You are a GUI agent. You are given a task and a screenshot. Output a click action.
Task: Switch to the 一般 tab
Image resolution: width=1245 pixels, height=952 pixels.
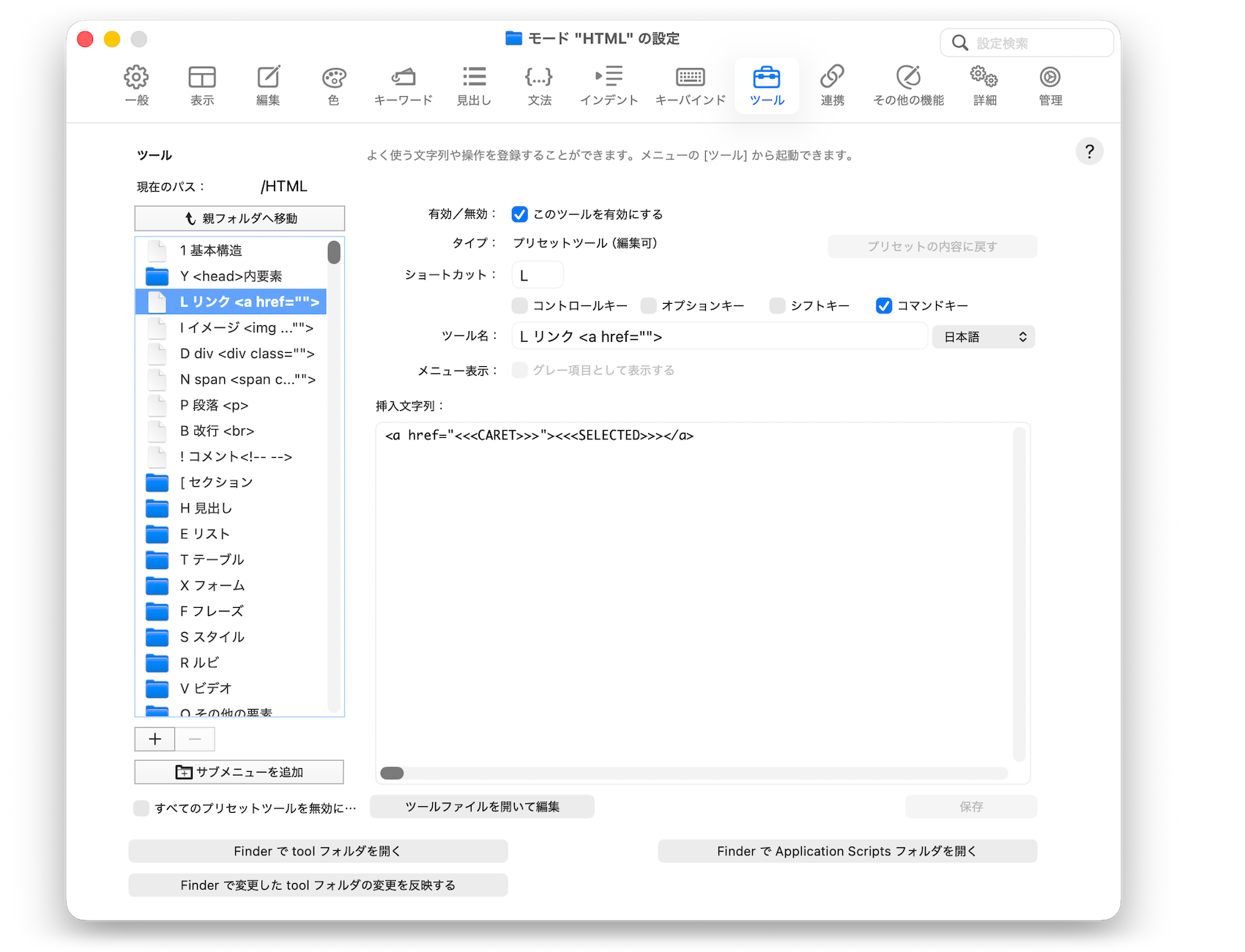coord(137,86)
